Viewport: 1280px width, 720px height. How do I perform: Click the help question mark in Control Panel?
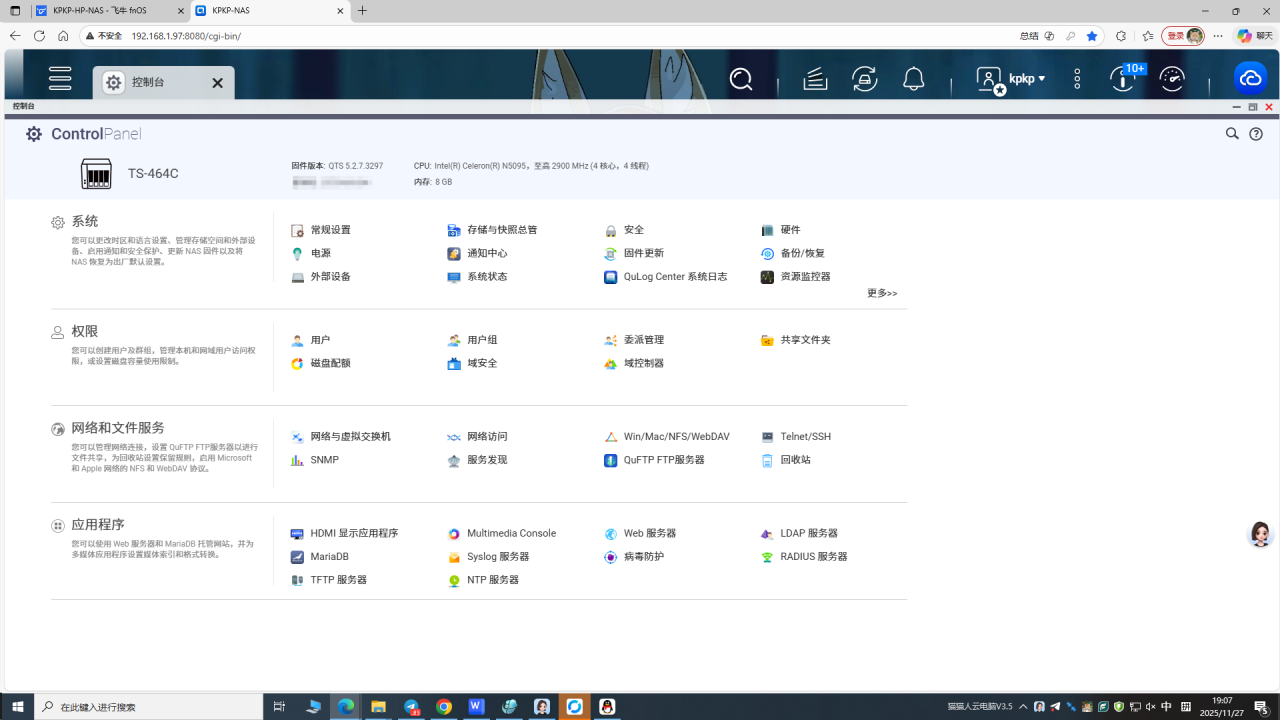click(1256, 133)
